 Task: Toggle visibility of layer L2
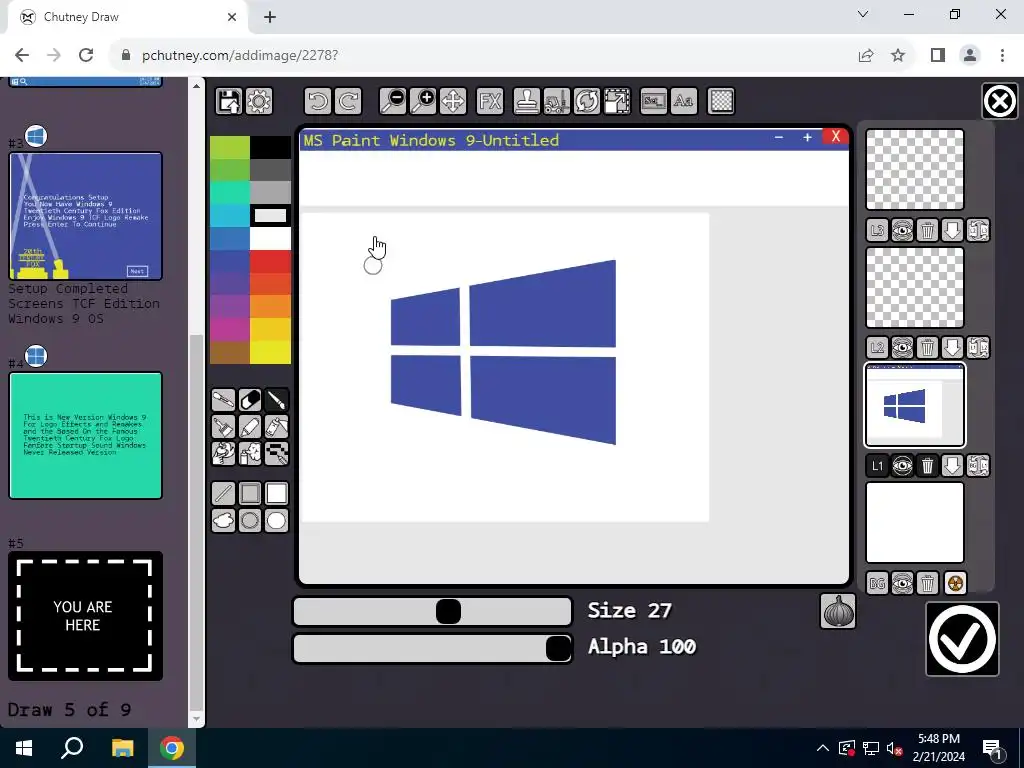(x=903, y=347)
